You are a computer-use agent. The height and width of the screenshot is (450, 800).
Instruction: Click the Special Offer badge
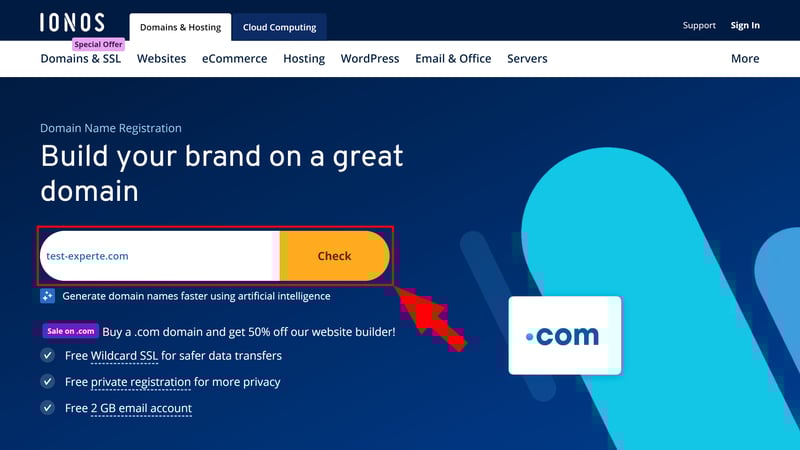coord(98,44)
